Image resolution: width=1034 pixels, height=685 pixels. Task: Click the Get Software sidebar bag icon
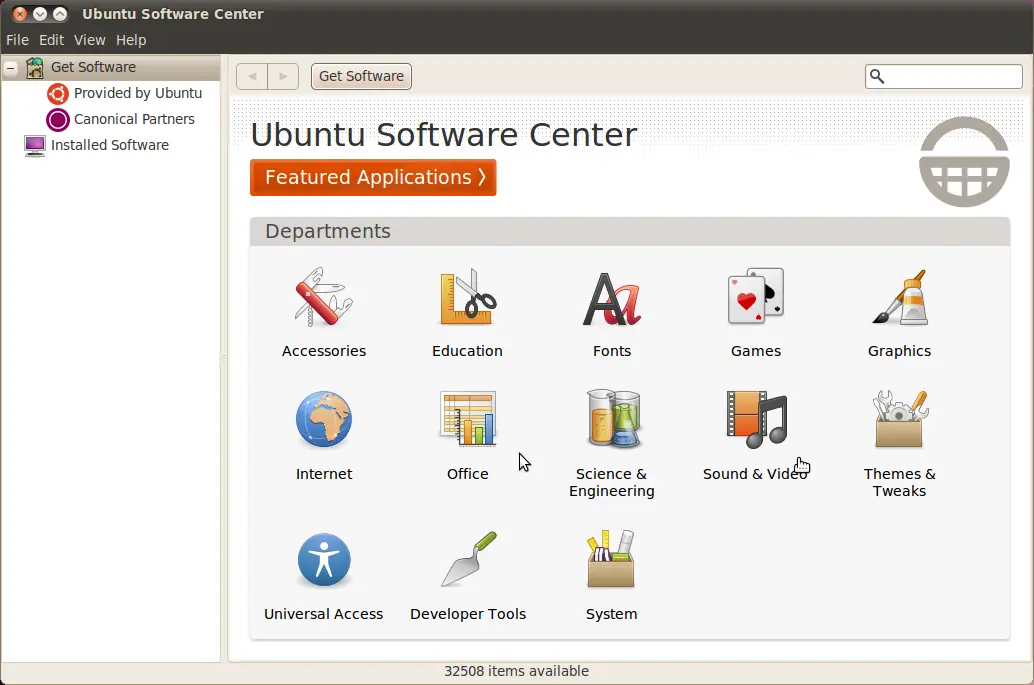[x=35, y=67]
